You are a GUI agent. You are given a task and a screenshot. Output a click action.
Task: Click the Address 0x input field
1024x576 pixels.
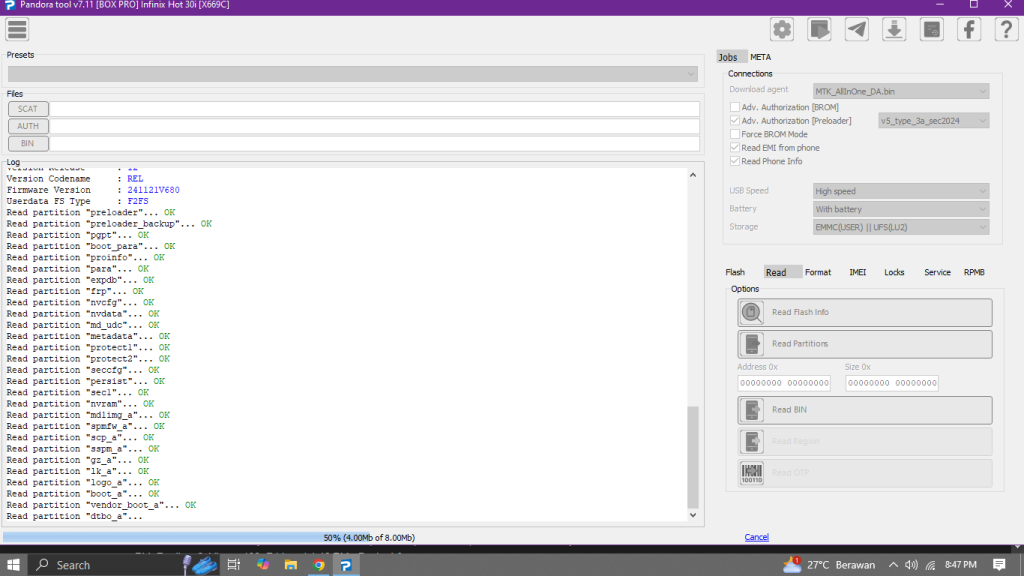(x=784, y=383)
